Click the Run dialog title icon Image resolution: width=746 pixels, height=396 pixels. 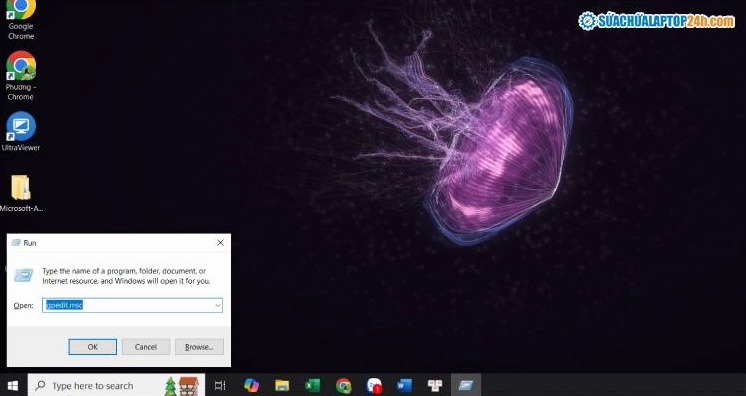click(x=16, y=243)
